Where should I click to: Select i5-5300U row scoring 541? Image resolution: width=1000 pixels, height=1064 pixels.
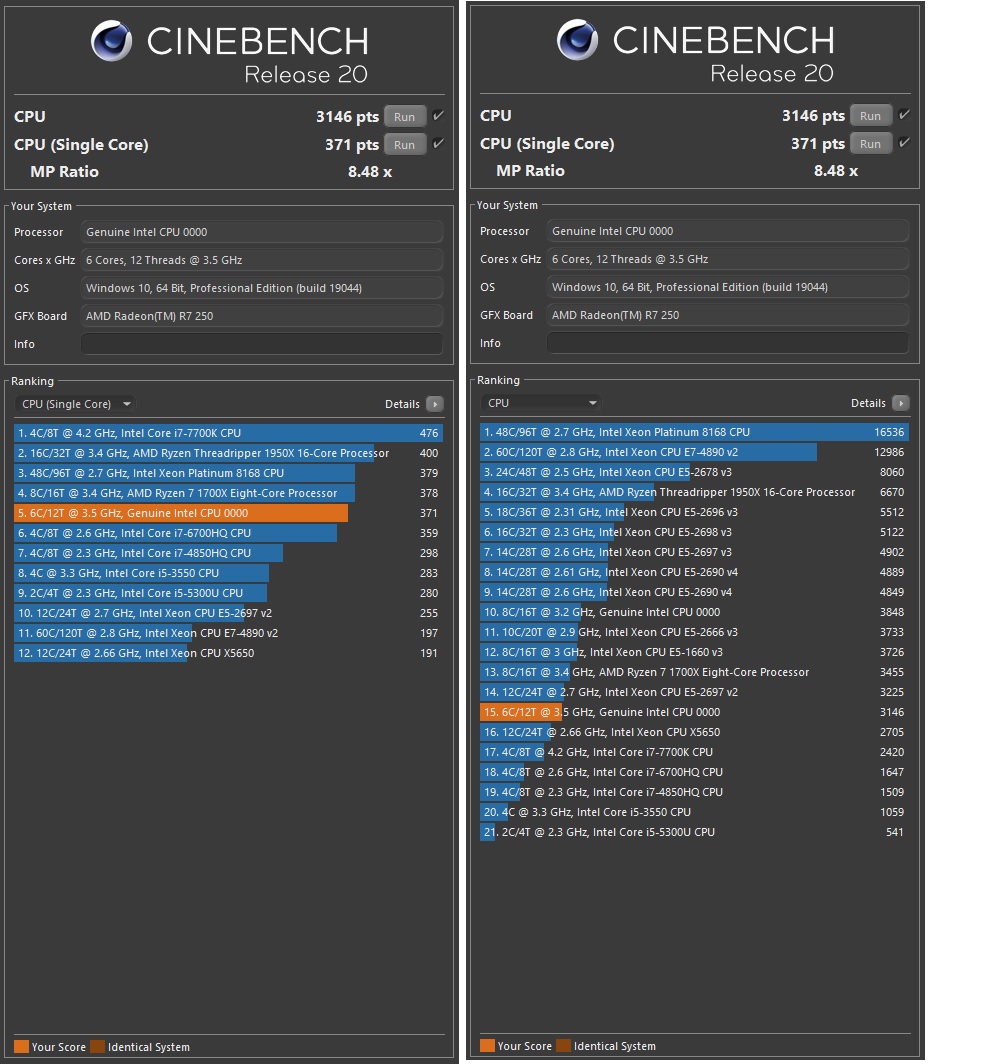click(x=695, y=833)
